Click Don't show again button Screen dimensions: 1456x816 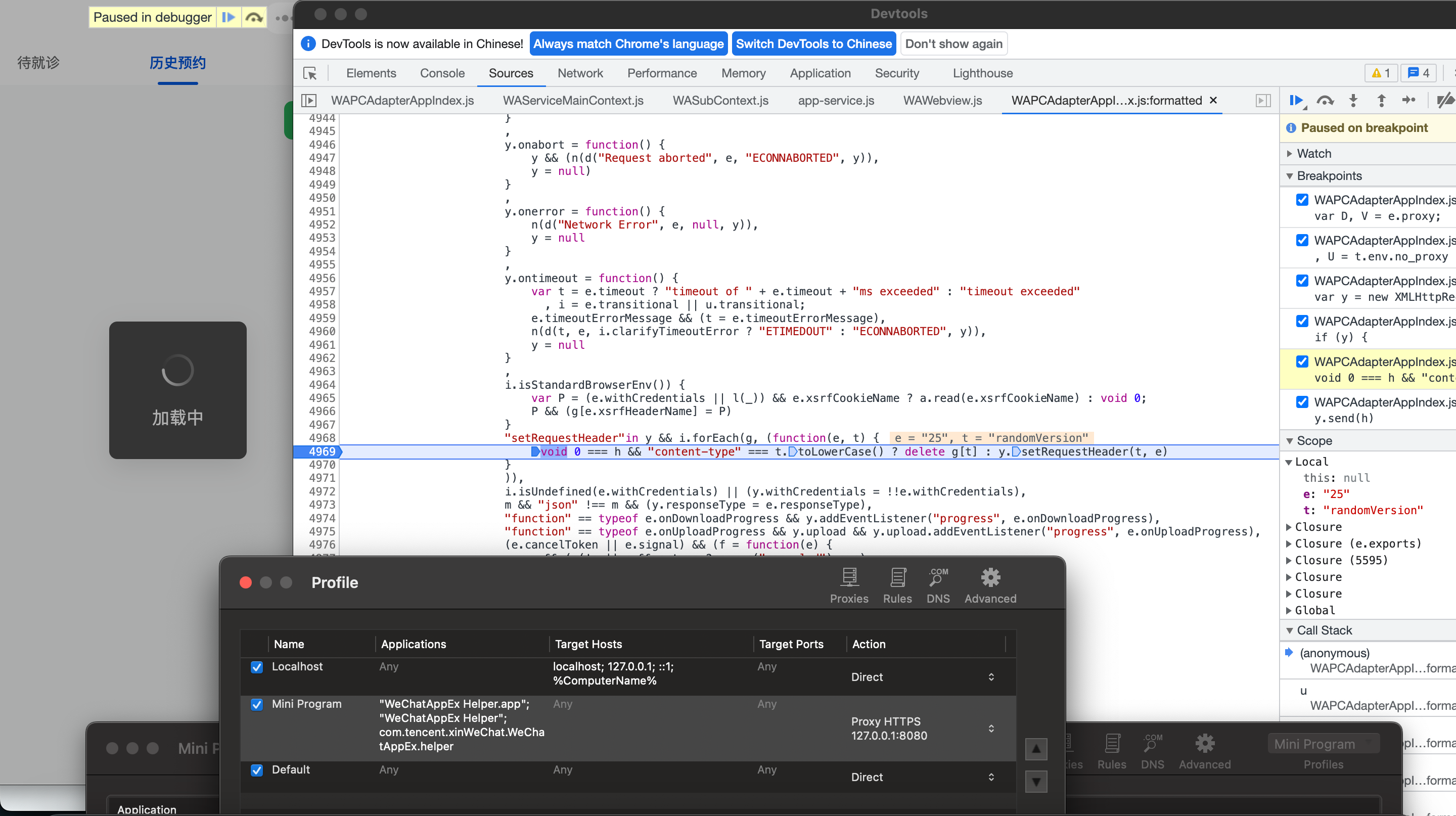coord(953,44)
